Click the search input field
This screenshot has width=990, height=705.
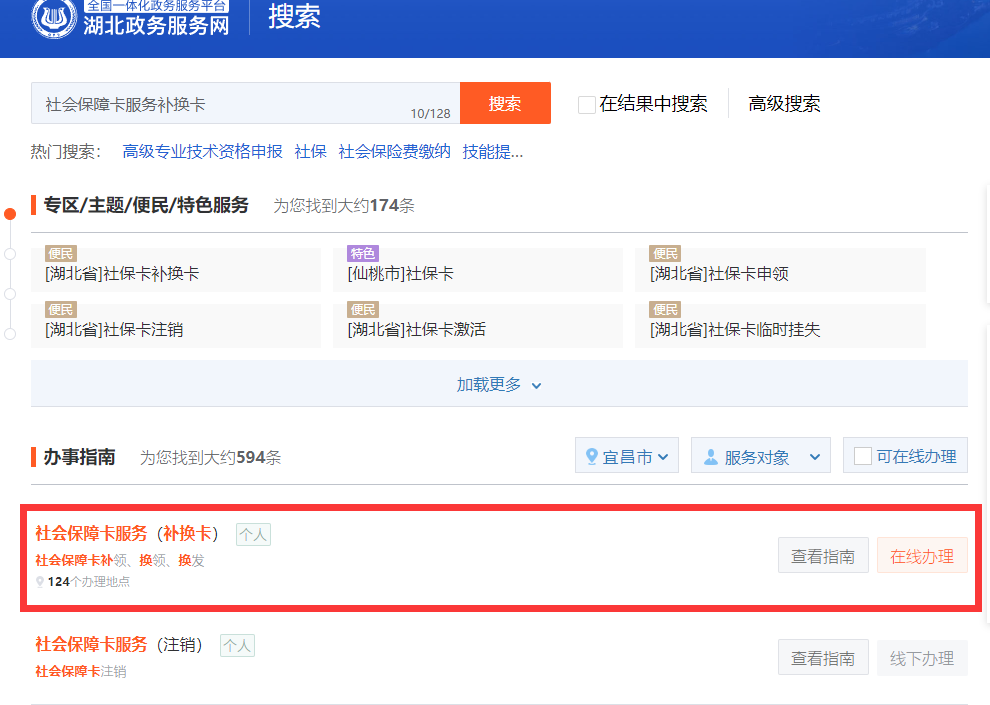(220, 103)
